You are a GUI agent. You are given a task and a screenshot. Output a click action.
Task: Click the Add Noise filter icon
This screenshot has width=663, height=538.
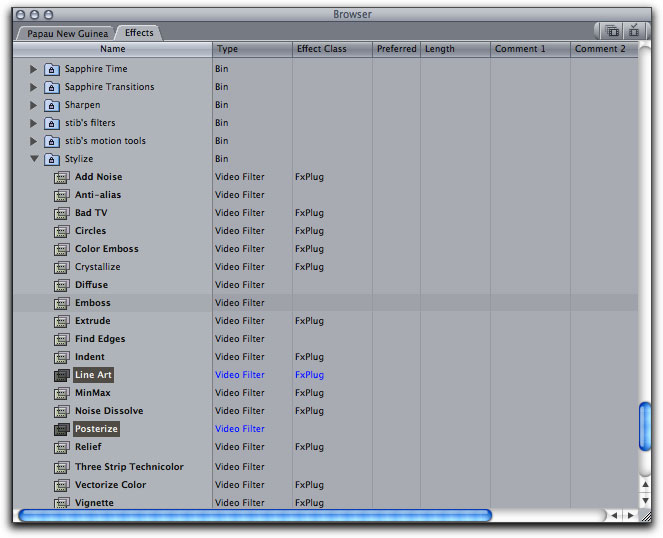(61, 177)
